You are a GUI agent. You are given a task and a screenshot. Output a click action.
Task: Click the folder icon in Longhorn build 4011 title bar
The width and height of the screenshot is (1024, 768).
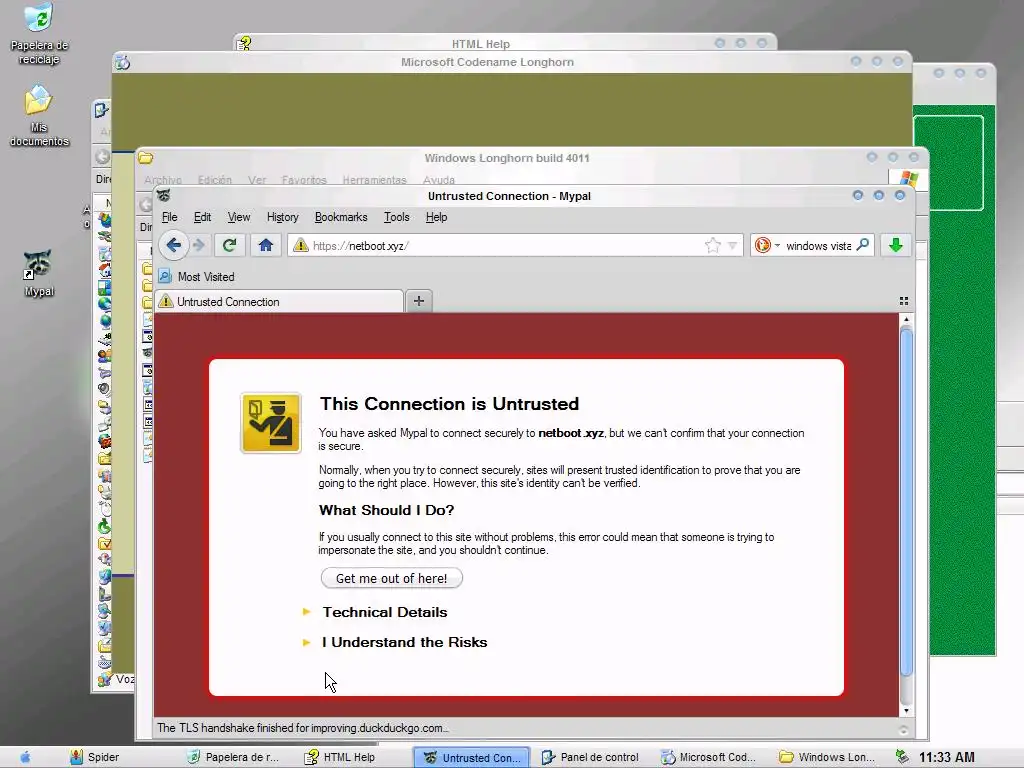[x=146, y=157]
